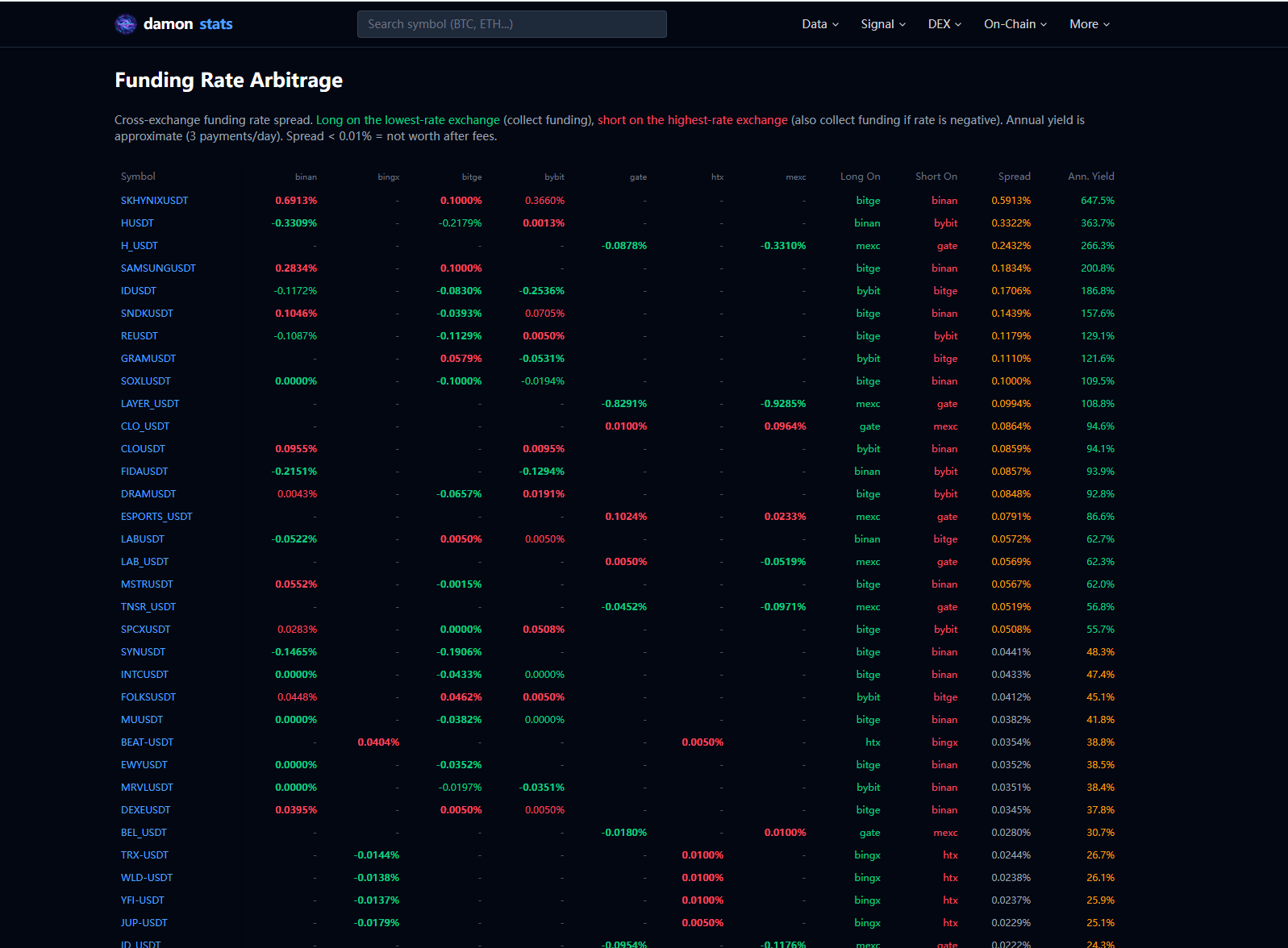Click the bingx column header

(389, 177)
